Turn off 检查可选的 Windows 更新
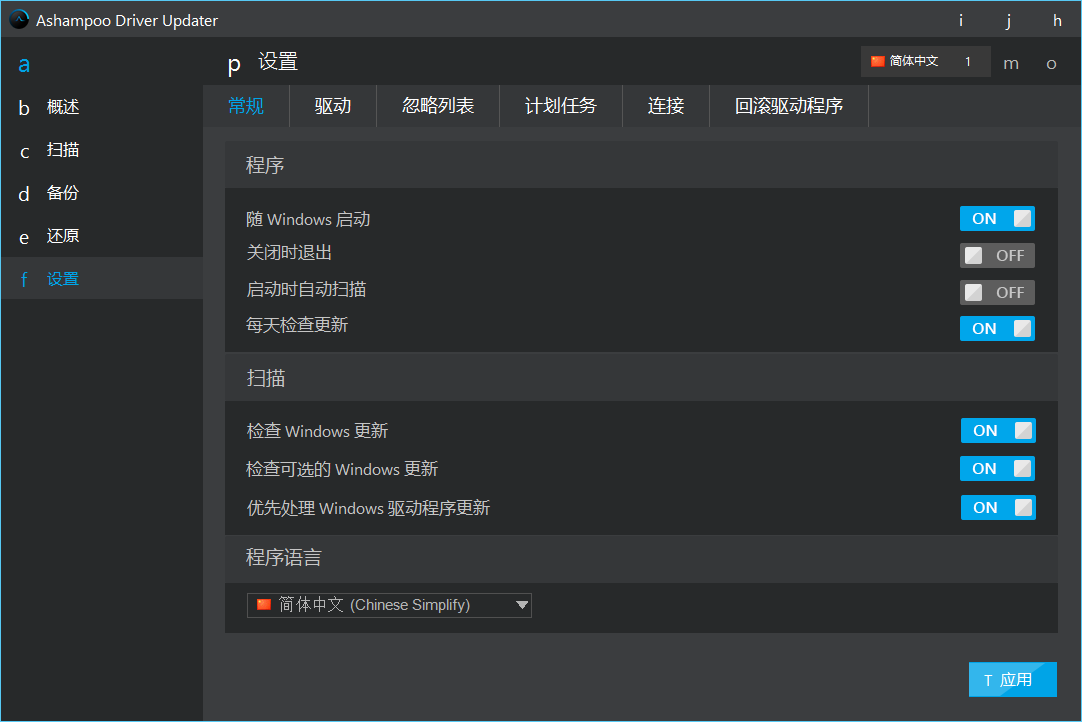The image size is (1082, 722). click(x=997, y=468)
